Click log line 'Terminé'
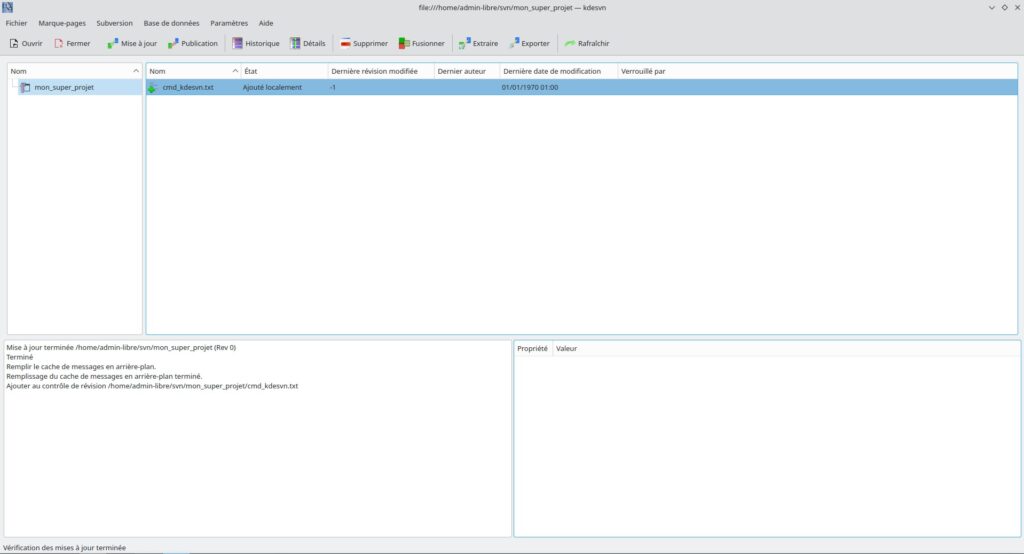Screen dimensions: 1024x554 (x=20, y=357)
